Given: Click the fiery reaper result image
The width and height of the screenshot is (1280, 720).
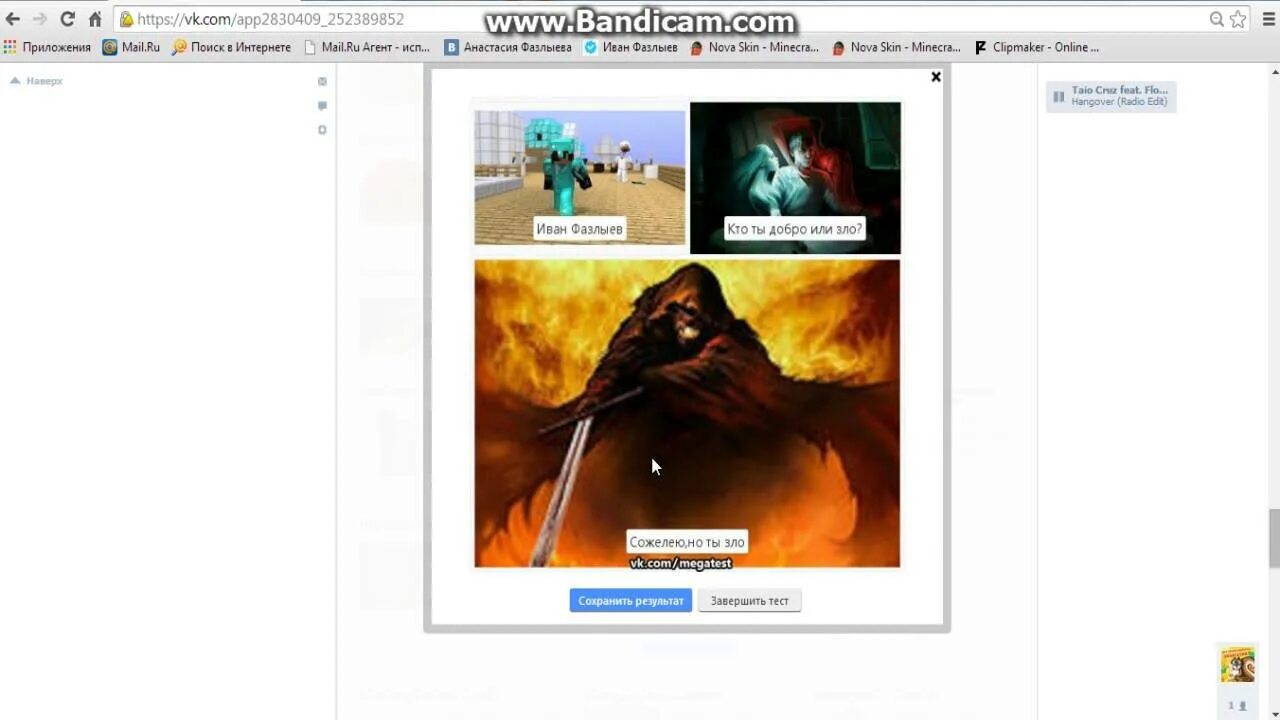Looking at the screenshot, I should click(687, 413).
